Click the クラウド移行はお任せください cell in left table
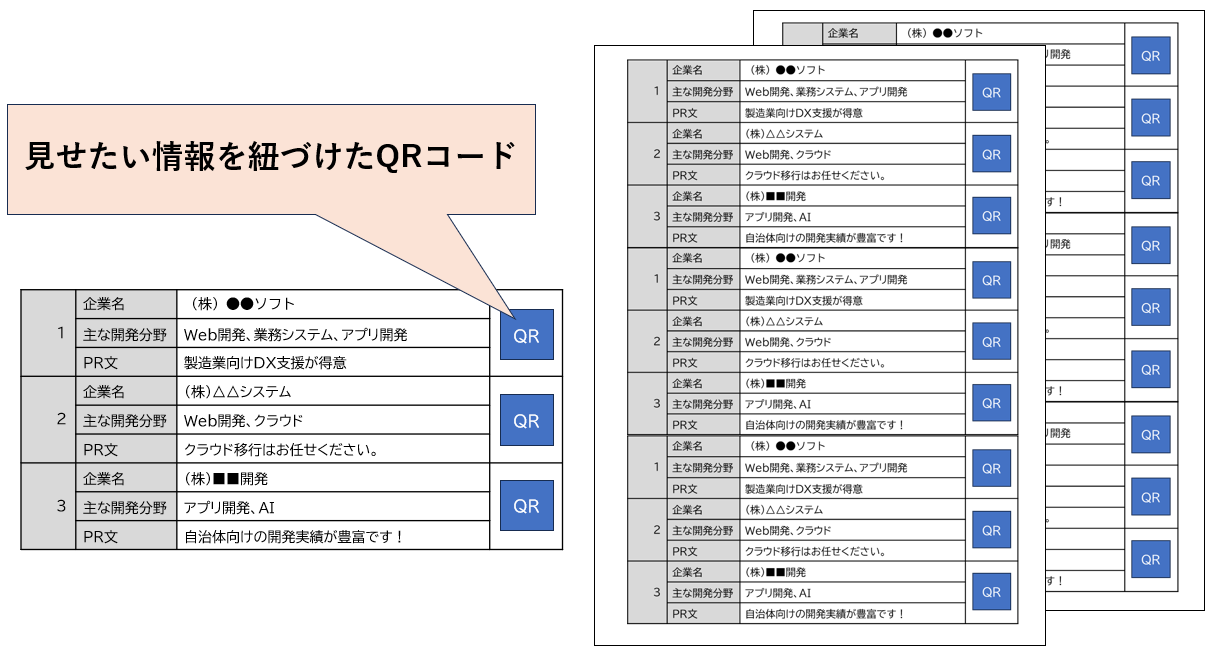1212x651 pixels. point(280,449)
